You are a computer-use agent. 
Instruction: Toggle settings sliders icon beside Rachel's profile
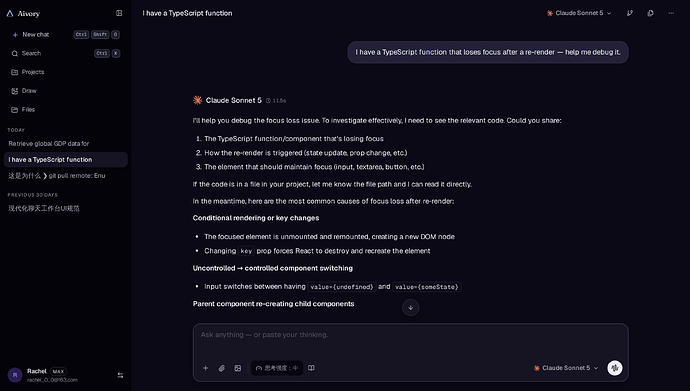tap(120, 375)
